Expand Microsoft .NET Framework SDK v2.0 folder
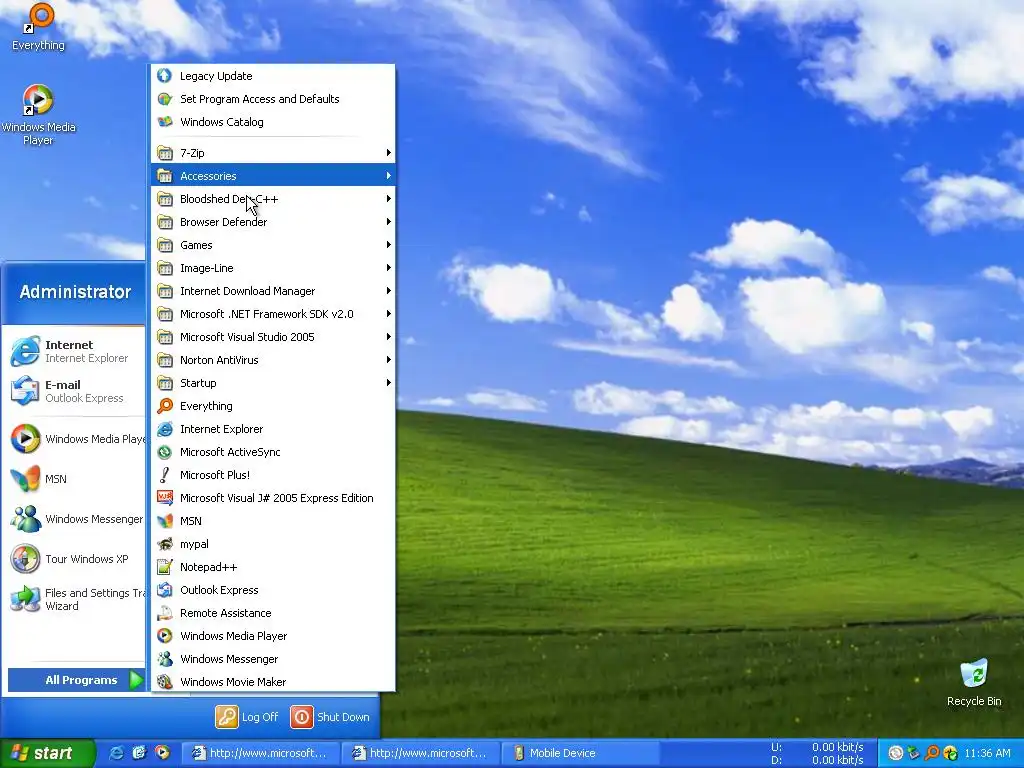This screenshot has width=1024, height=768. (x=273, y=314)
